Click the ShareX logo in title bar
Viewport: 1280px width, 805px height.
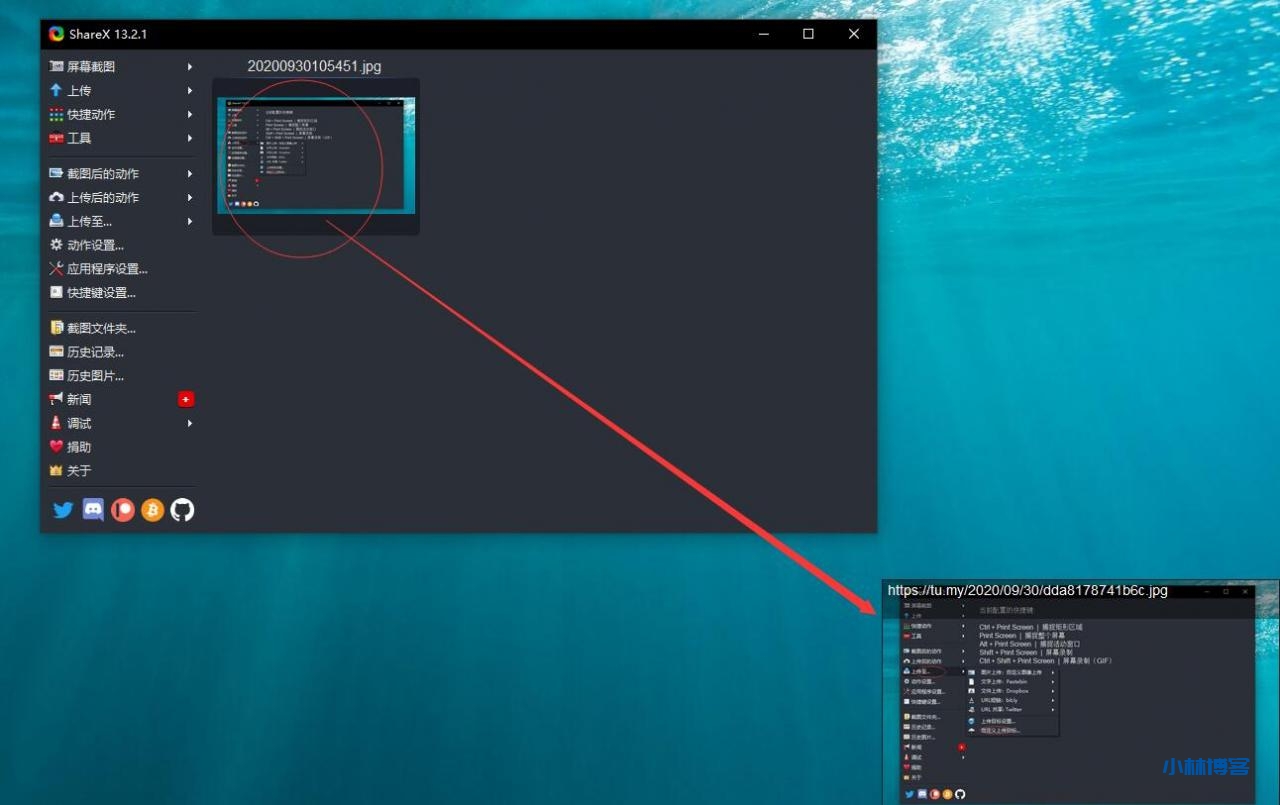56,34
